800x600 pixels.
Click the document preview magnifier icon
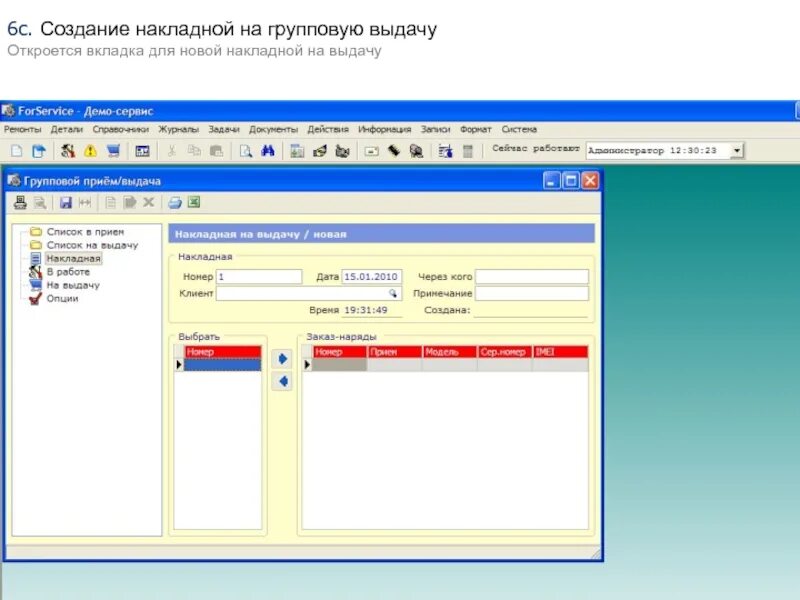coord(246,151)
